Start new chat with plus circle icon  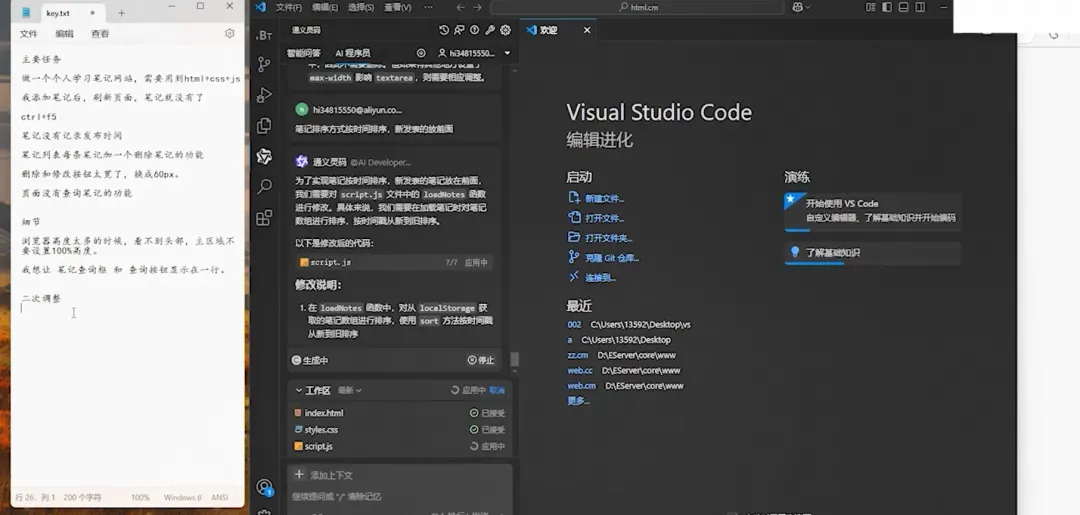coord(421,53)
